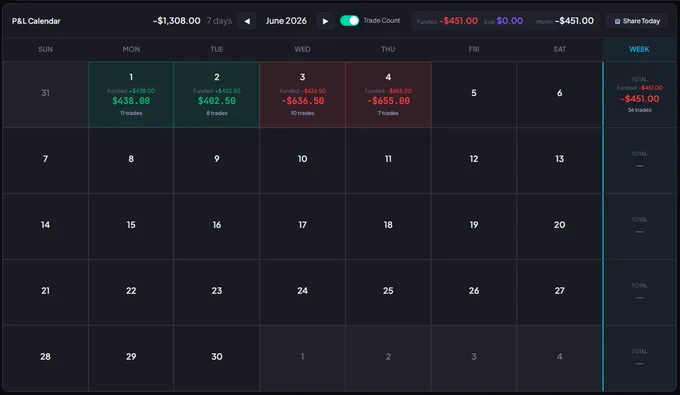Open June 2 day with $402.50 profit

[217, 95]
